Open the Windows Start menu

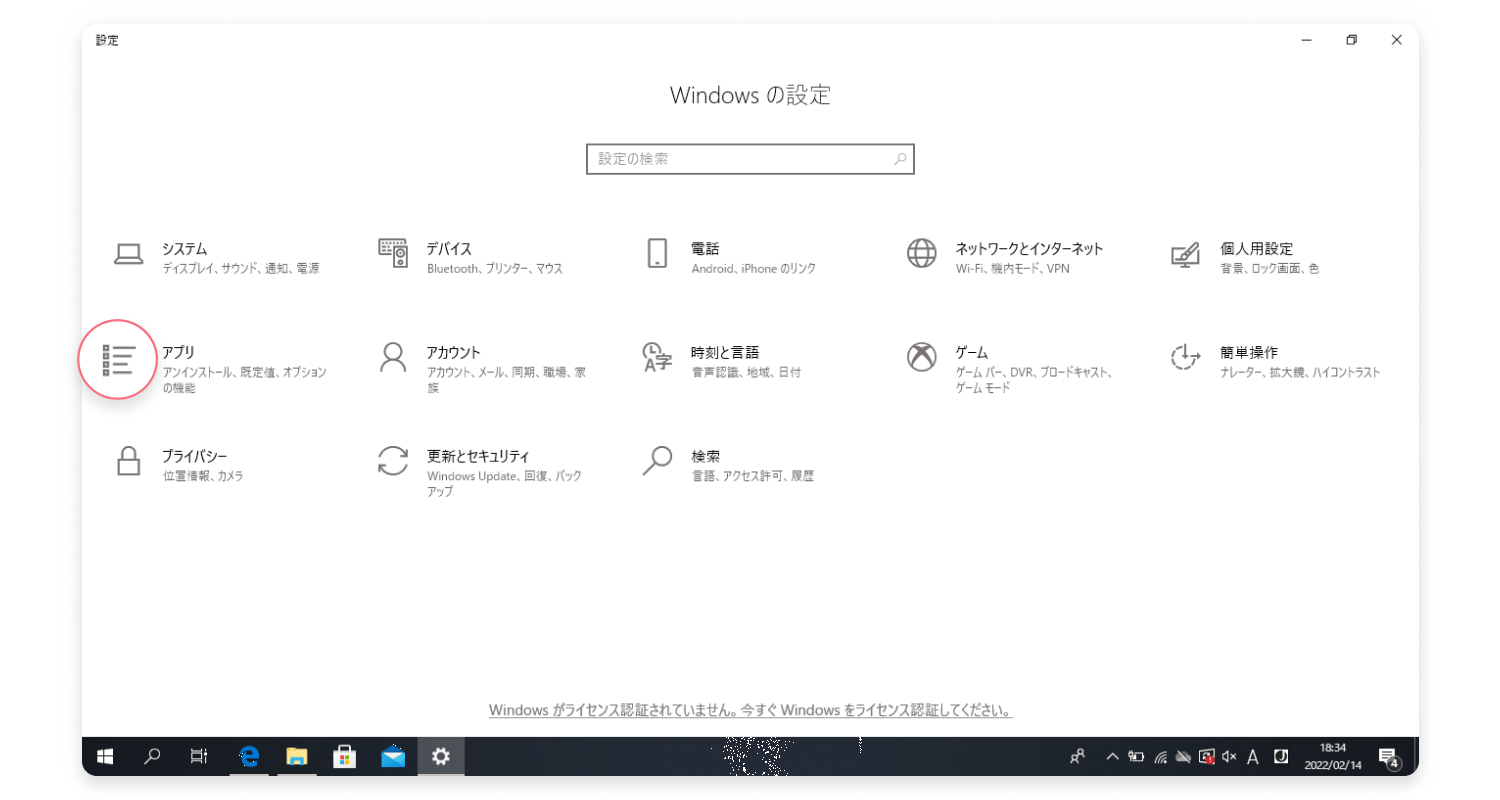tap(104, 757)
